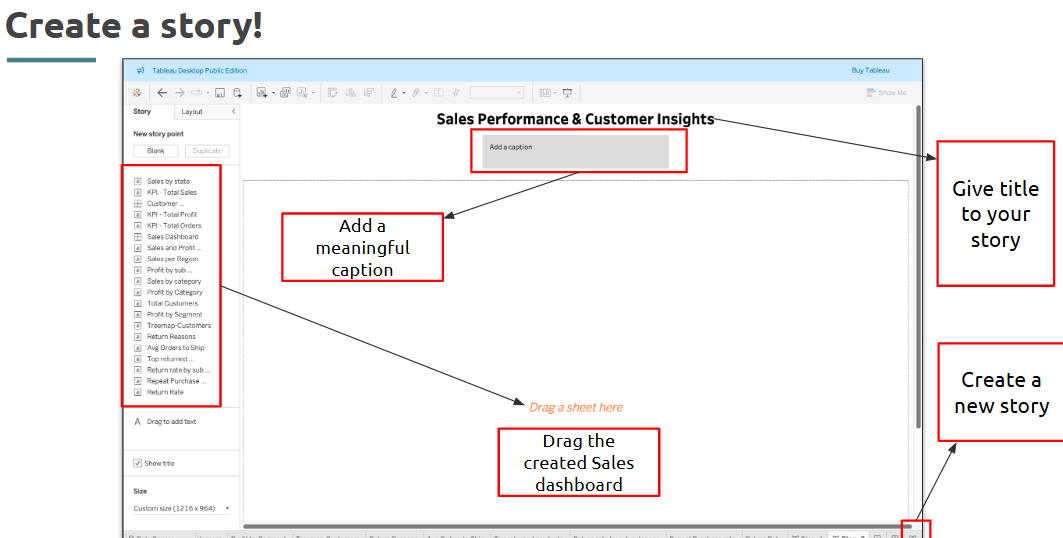Click the Tableau Desktop Public Edition link

pyautogui.click(x=199, y=70)
